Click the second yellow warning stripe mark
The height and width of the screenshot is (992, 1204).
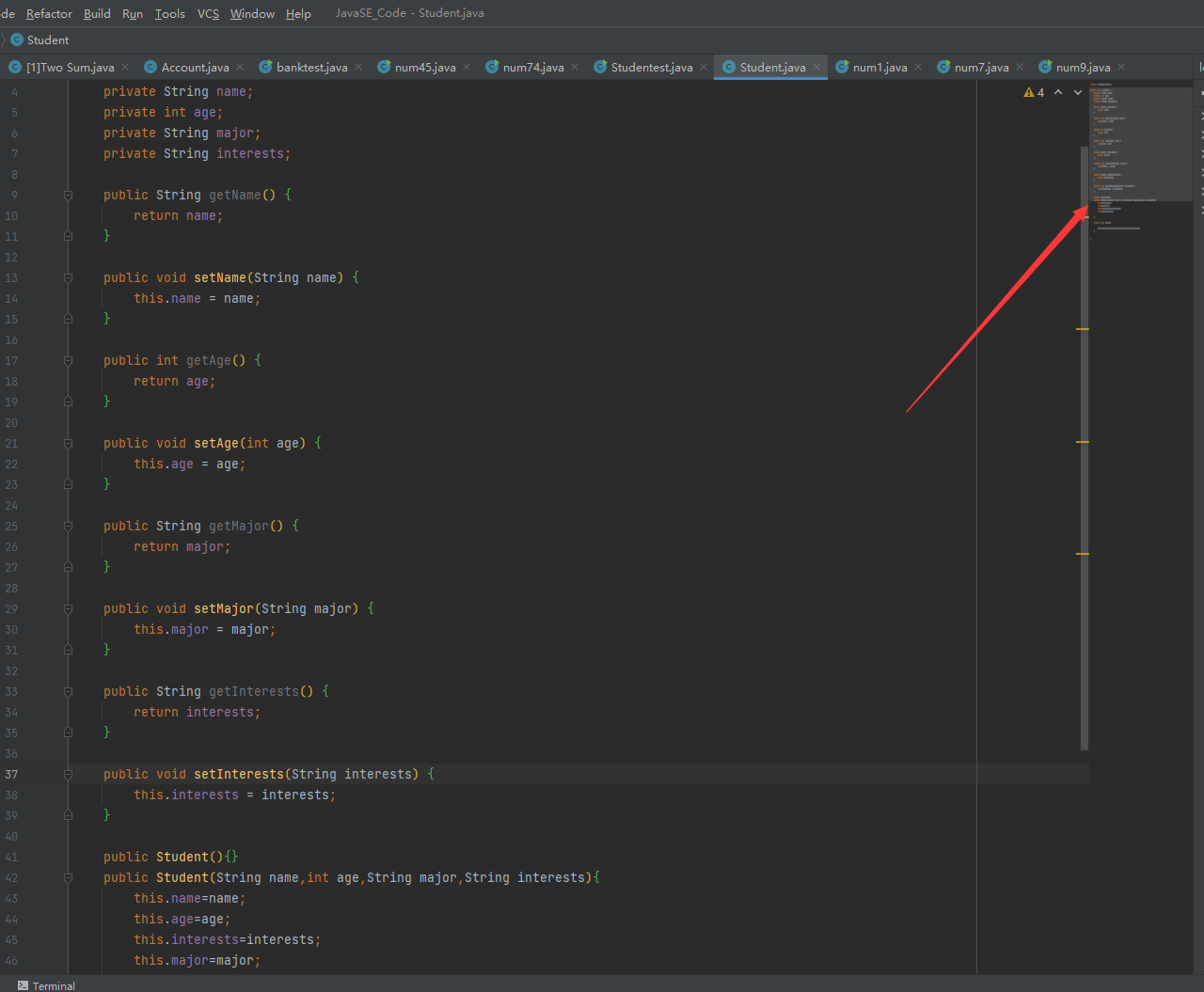(x=1083, y=442)
